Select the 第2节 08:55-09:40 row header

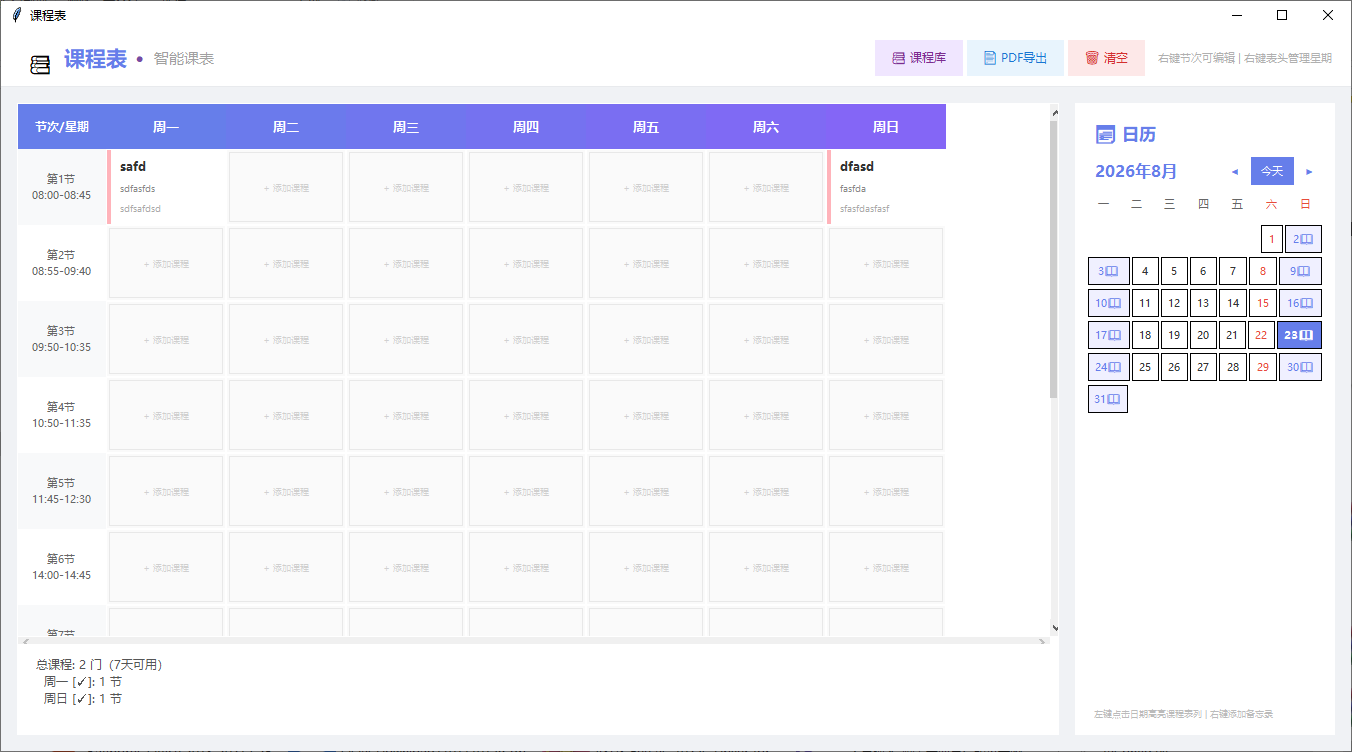pyautogui.click(x=62, y=263)
